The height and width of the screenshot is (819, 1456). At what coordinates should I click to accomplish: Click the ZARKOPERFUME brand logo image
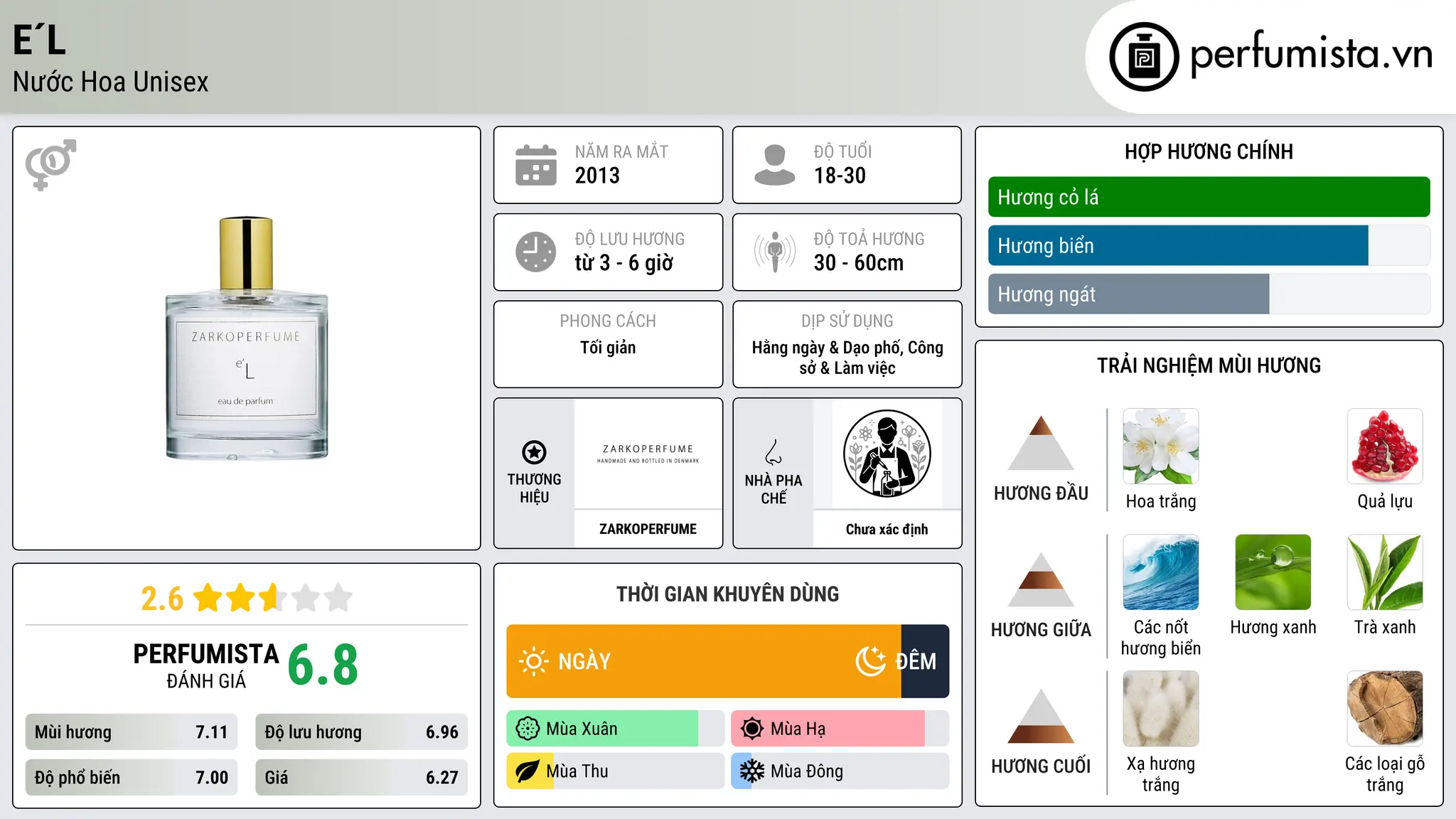(x=648, y=454)
